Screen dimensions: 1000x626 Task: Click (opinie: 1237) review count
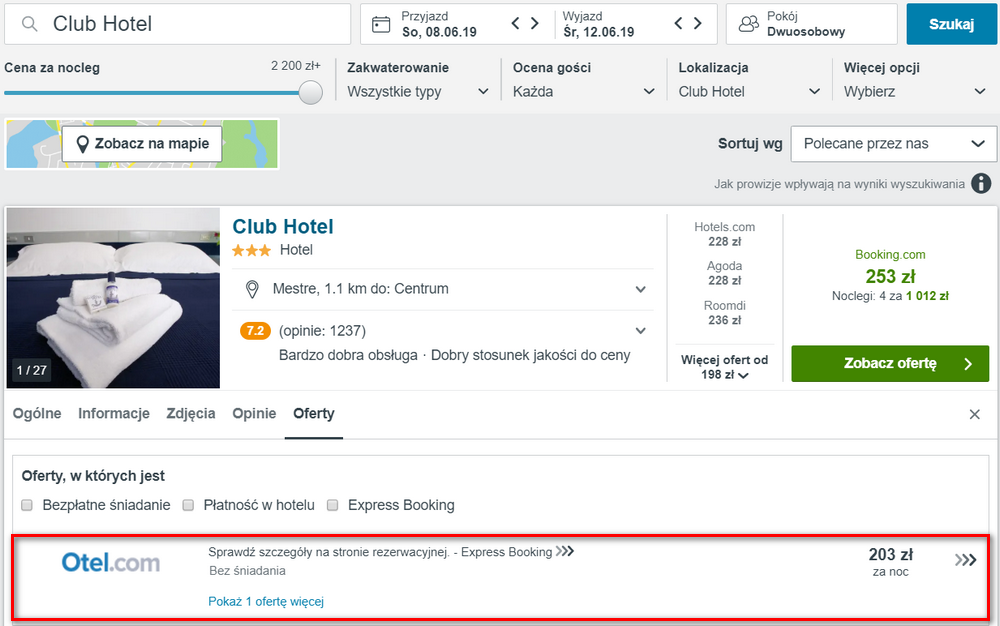322,331
